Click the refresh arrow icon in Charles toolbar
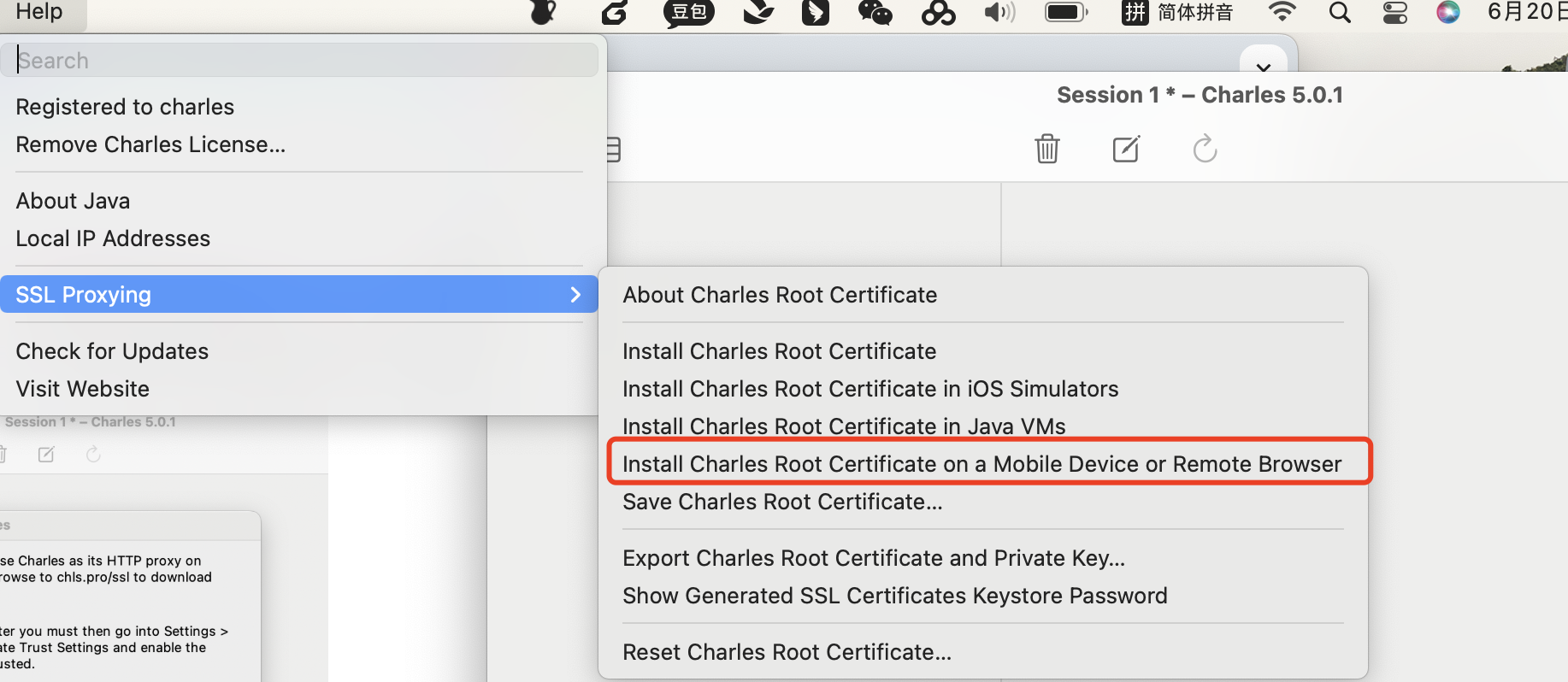The width and height of the screenshot is (1568, 682). [1205, 149]
